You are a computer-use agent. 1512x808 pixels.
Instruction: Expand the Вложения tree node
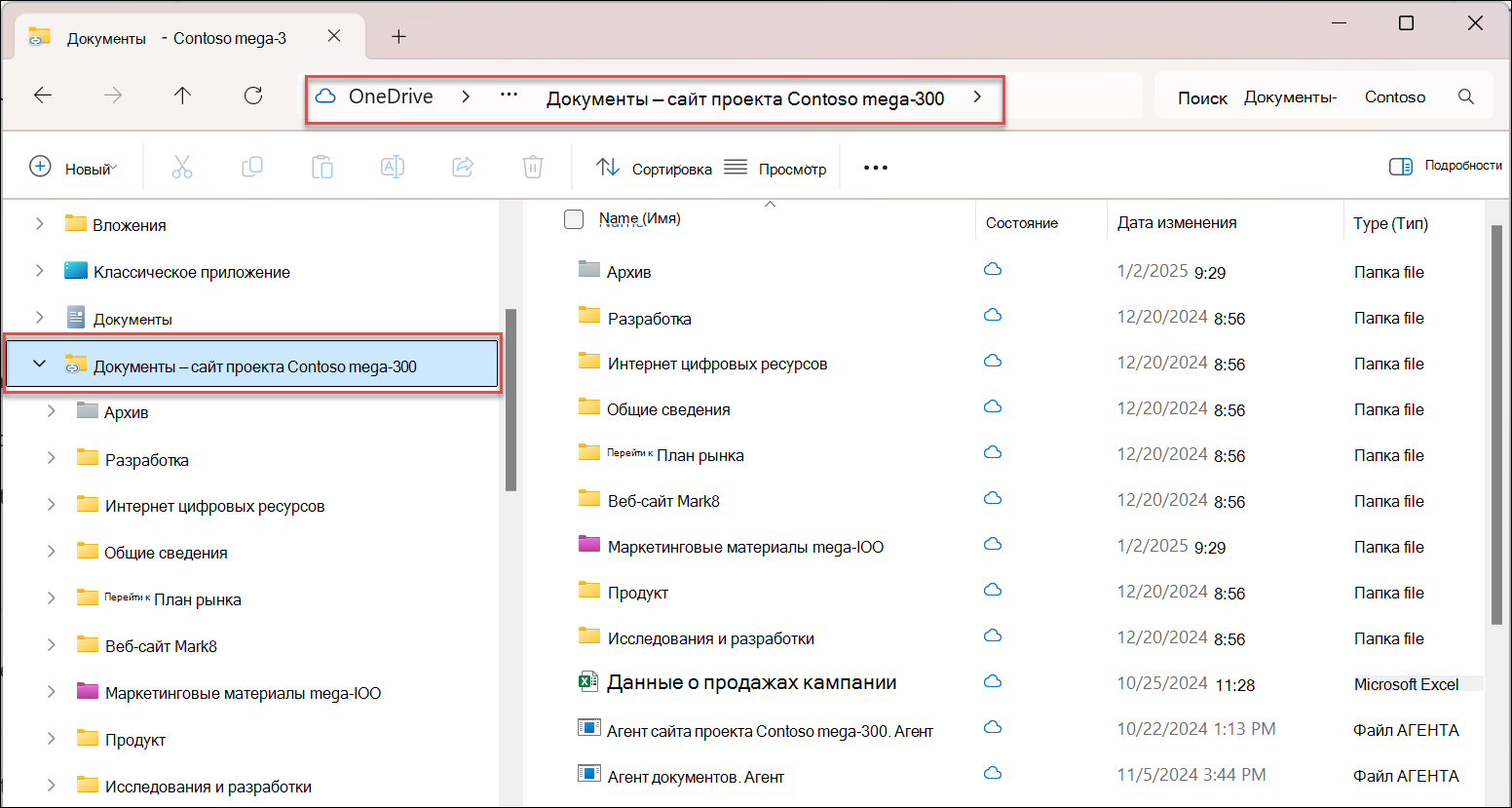tap(39, 224)
